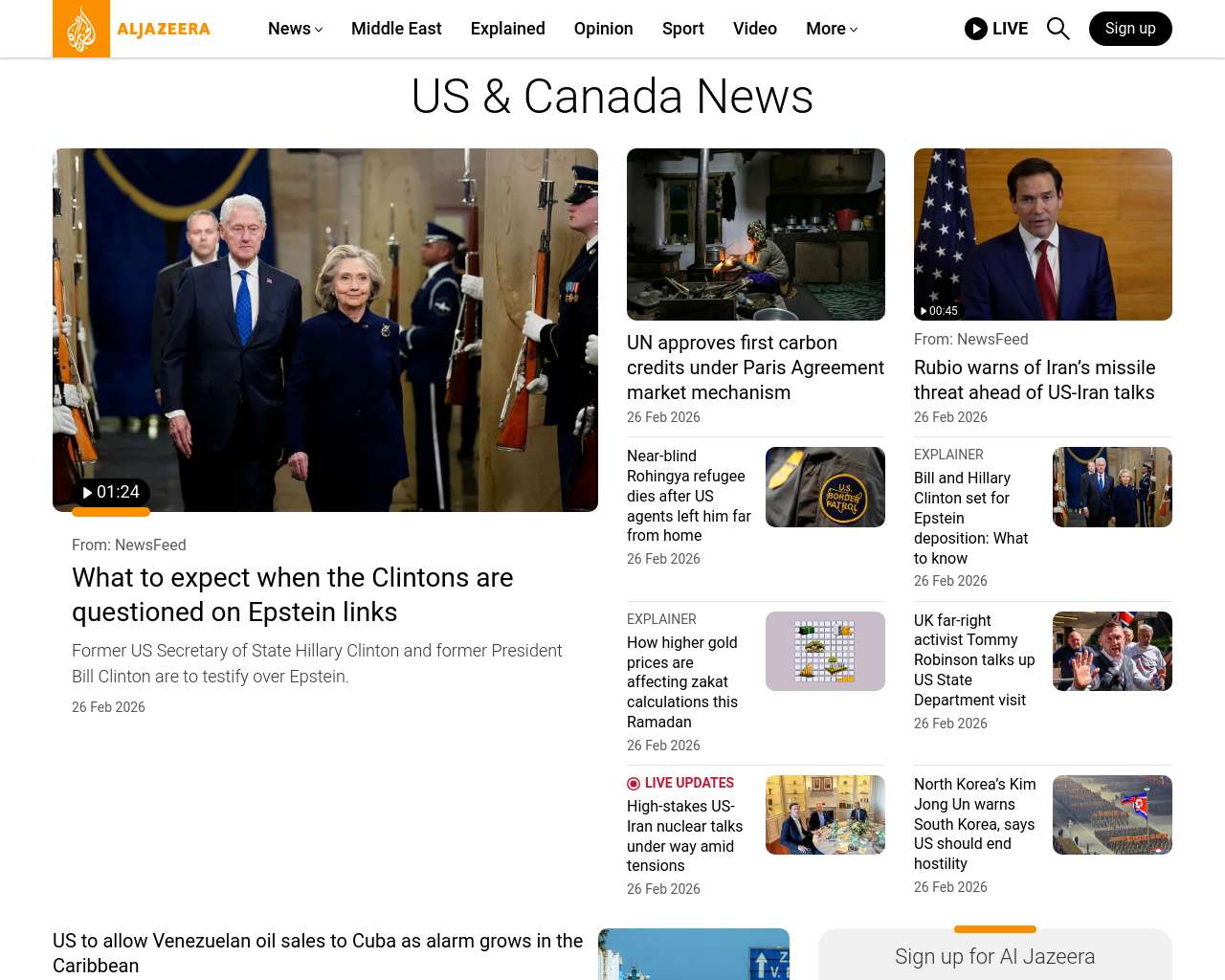
Task: Open the Explained menu item
Action: pyautogui.click(x=507, y=29)
